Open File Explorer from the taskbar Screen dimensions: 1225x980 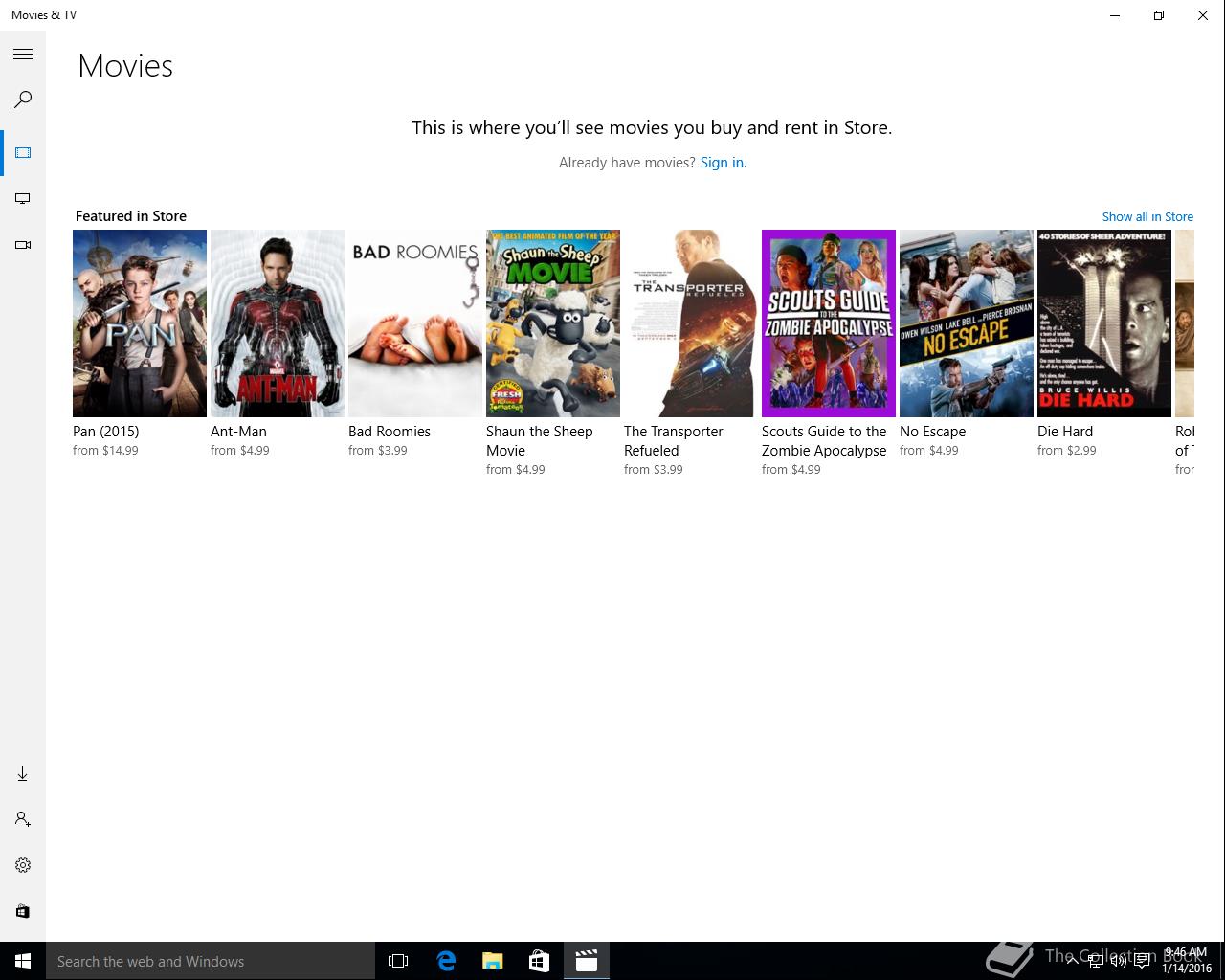pyautogui.click(x=493, y=961)
